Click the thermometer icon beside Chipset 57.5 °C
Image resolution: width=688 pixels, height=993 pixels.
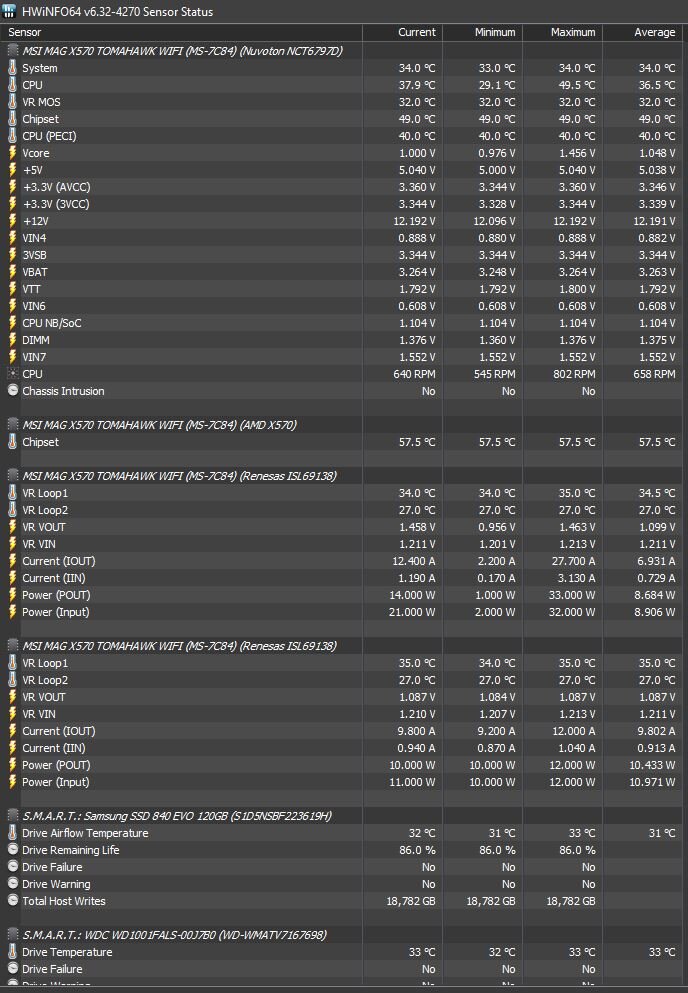12,442
